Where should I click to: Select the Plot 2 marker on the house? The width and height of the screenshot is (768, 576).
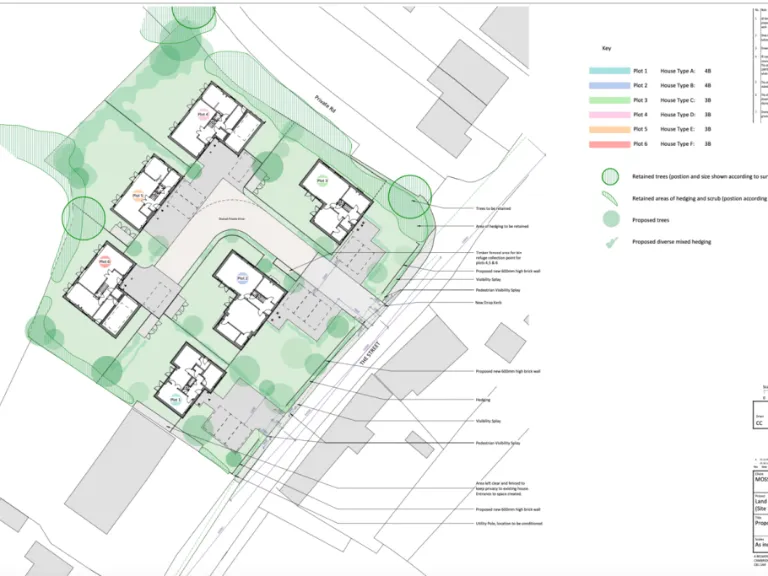(241, 281)
